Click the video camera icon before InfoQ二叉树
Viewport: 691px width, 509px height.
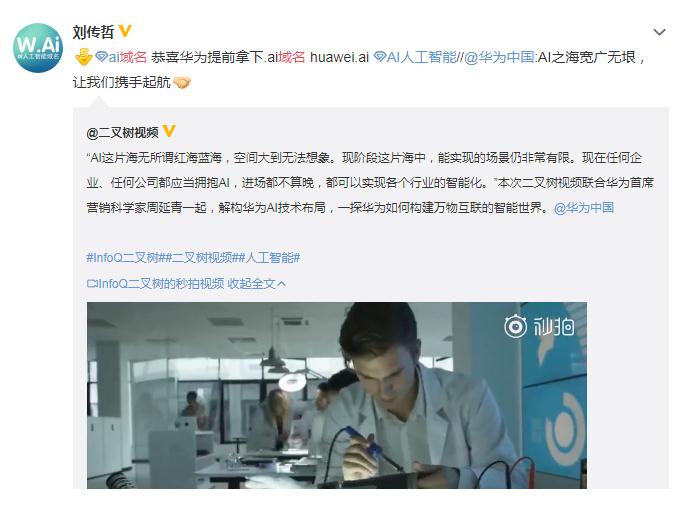click(x=92, y=283)
